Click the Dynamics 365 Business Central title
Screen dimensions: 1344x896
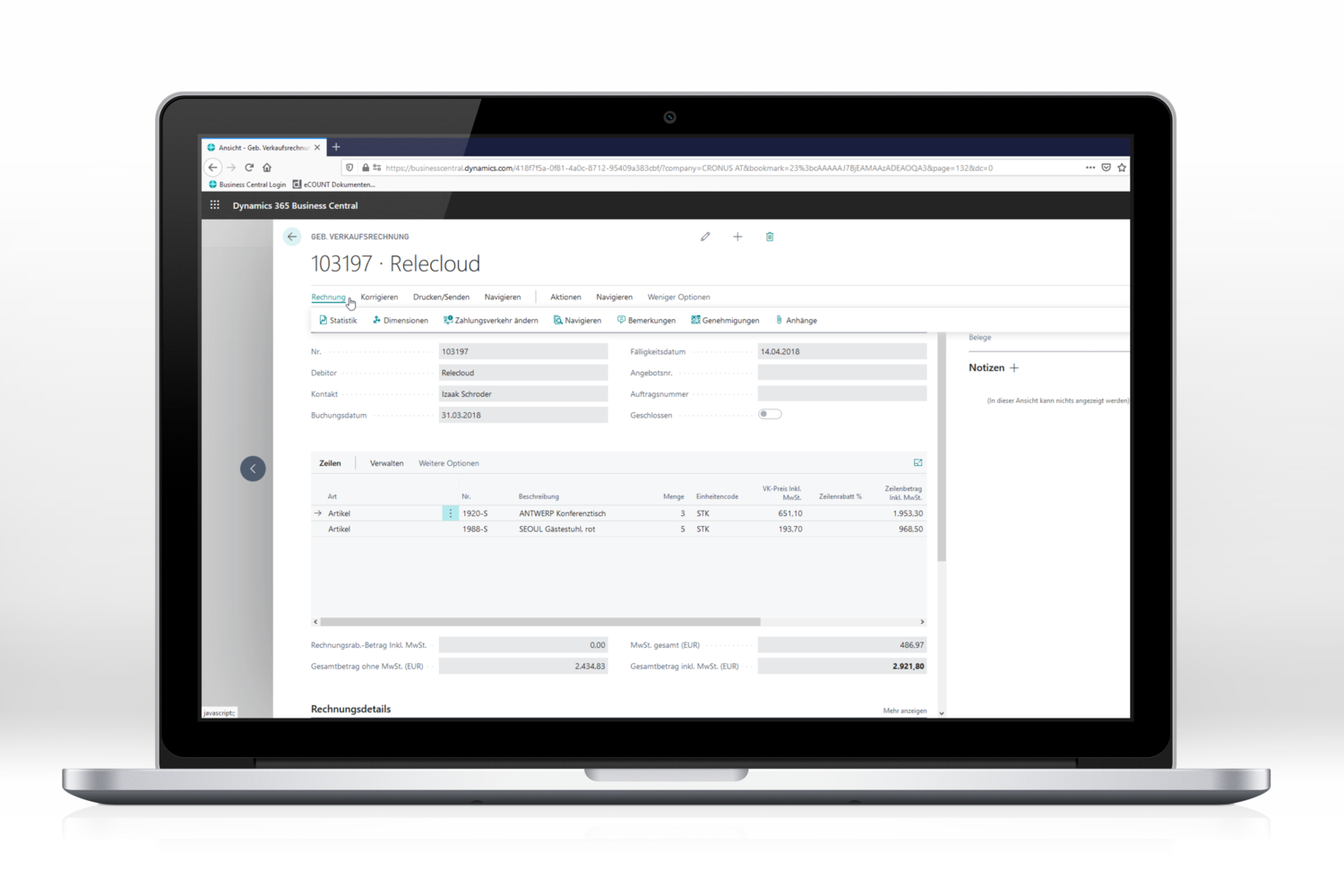point(295,205)
